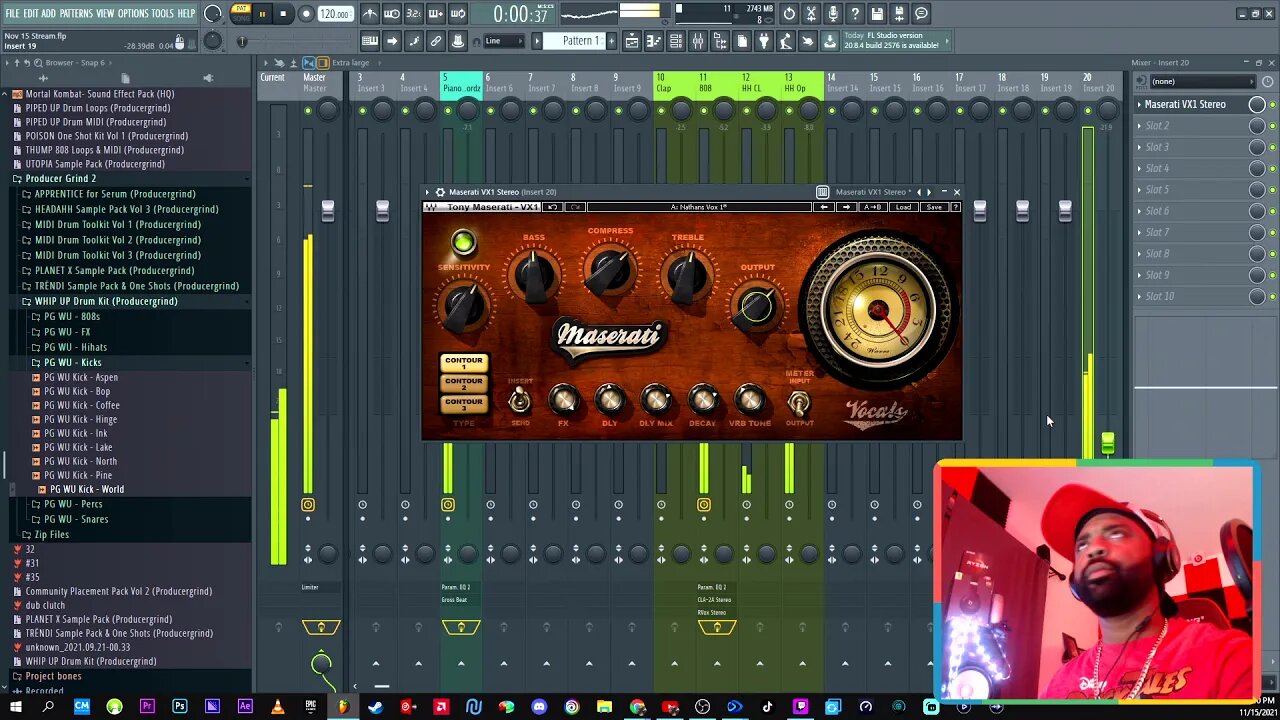Screen dimensions: 1280x720
Task: Open Photoshop from the Windows taskbar
Action: (179, 707)
